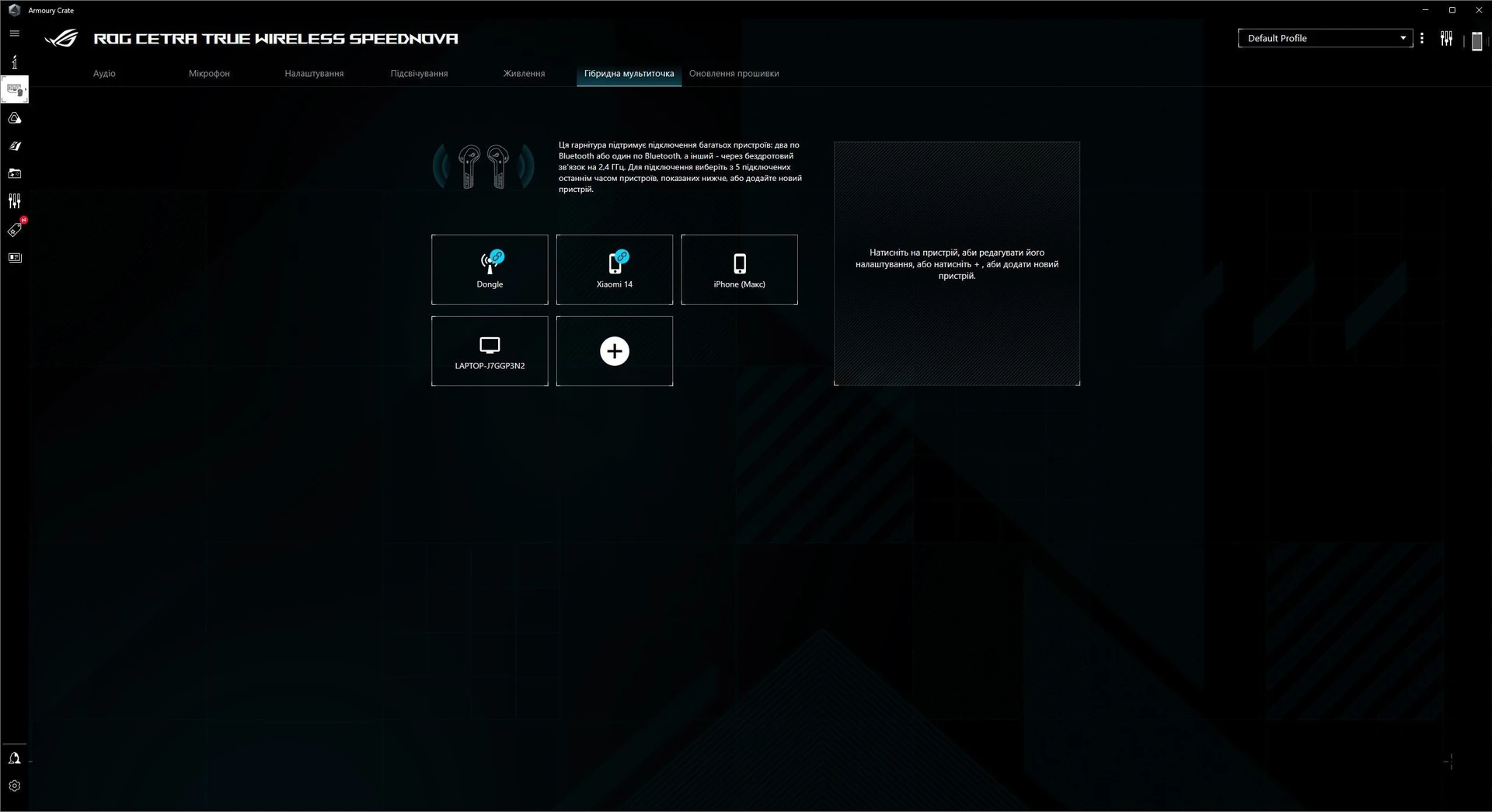This screenshot has height=812, width=1492.
Task: Select the Dongle device tile
Action: (490, 270)
